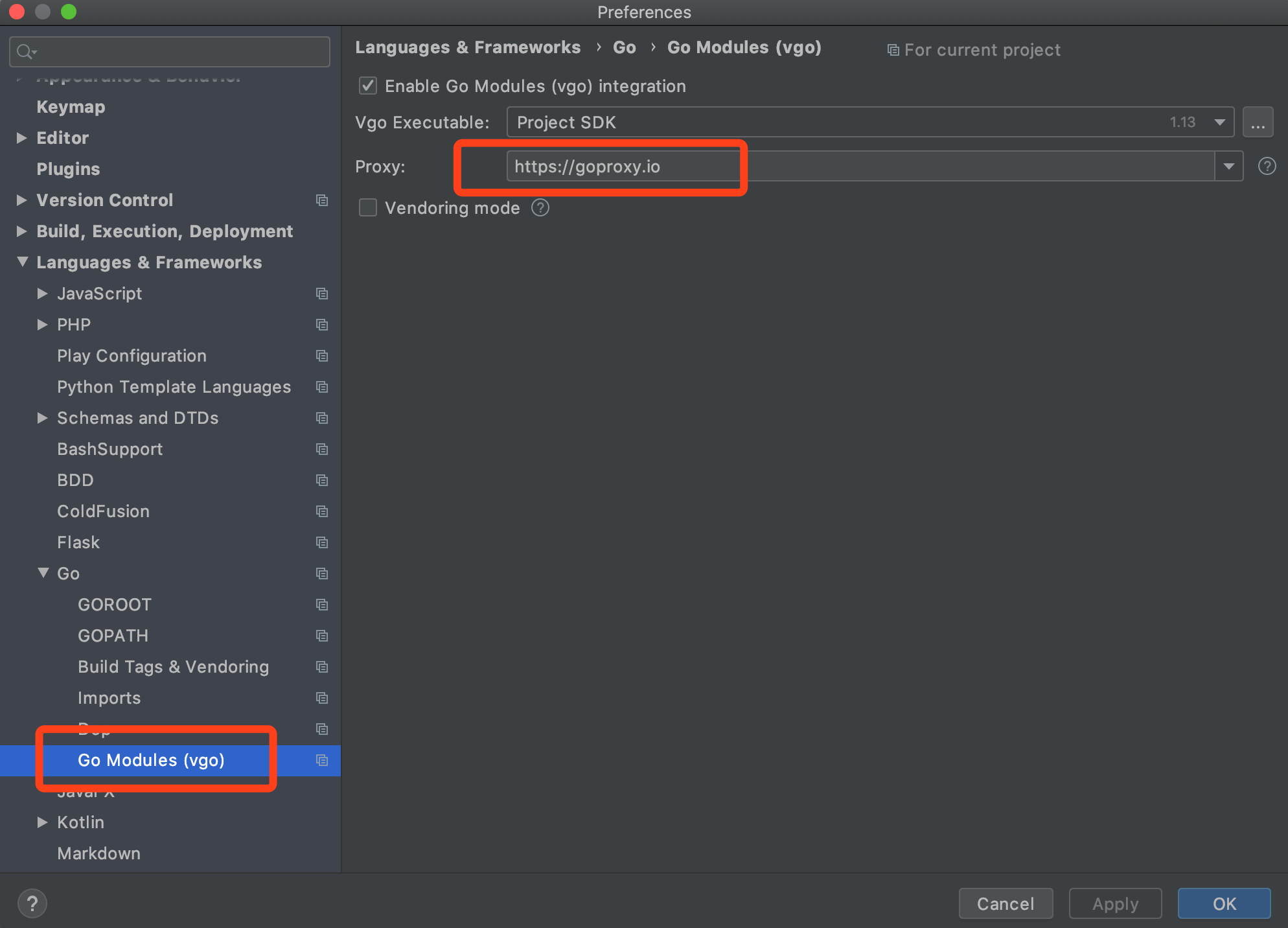Screen dimensions: 1288x928
Task: Toggle Vendoring mode checkbox
Action: 369,208
